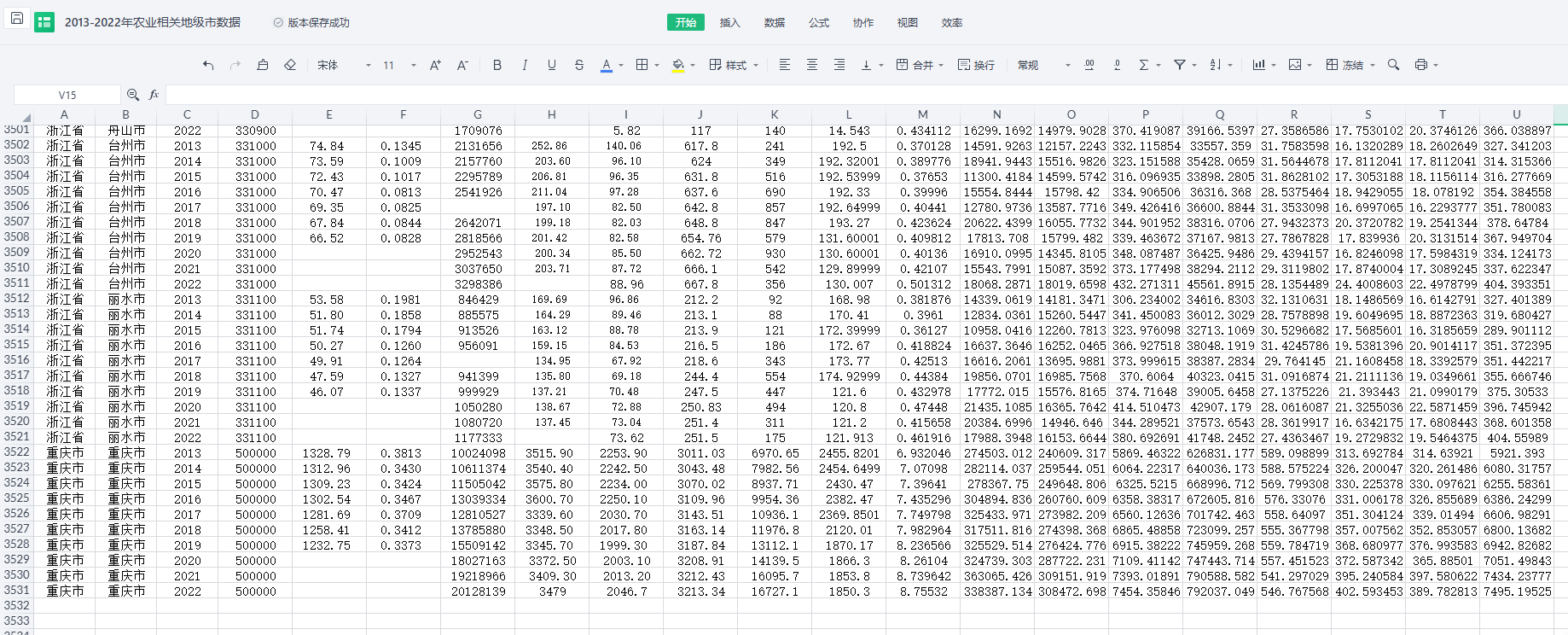
Task: Click the filter funnel icon
Action: [x=1180, y=65]
